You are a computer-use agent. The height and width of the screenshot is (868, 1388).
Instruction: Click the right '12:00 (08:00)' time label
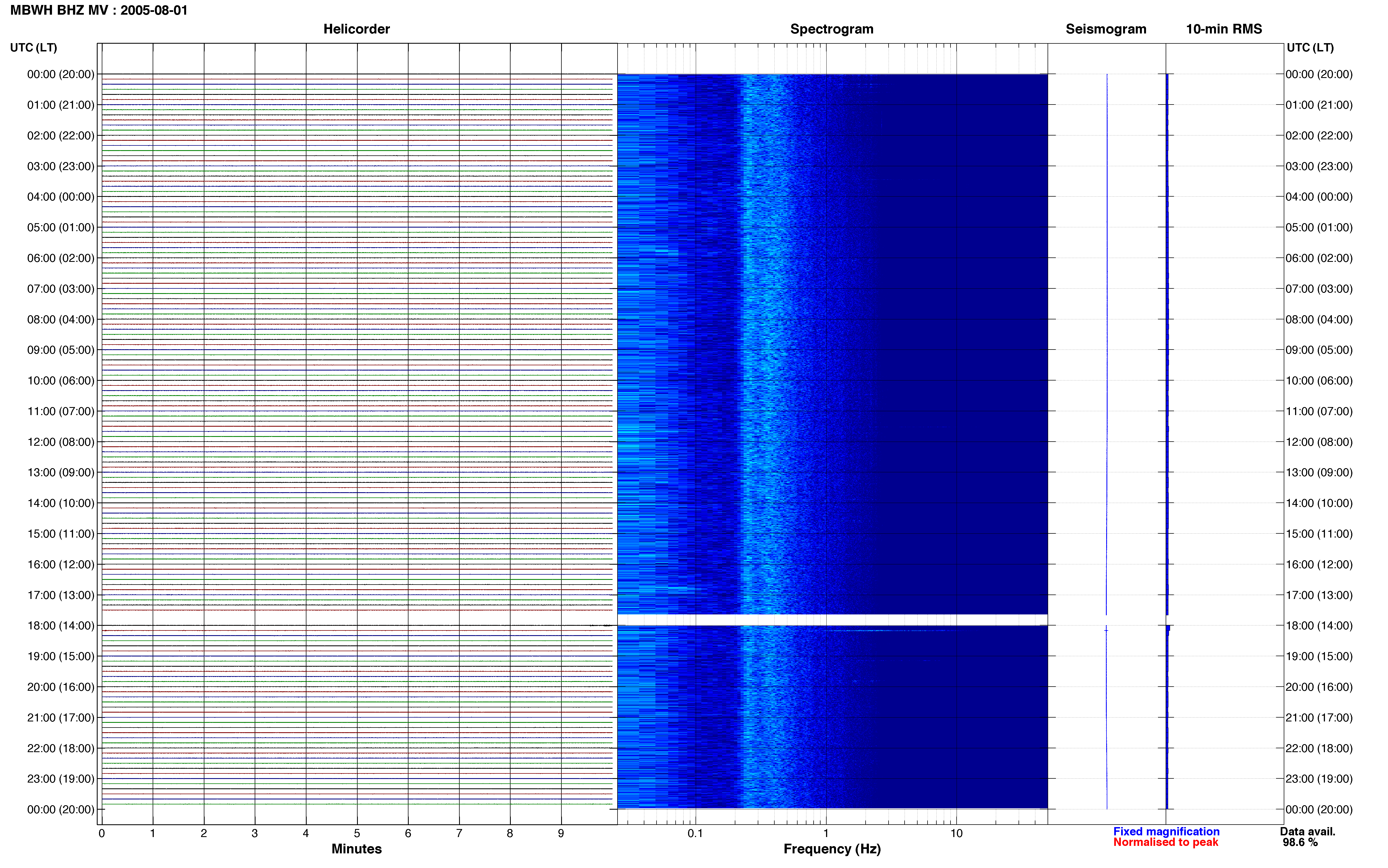tap(1319, 442)
